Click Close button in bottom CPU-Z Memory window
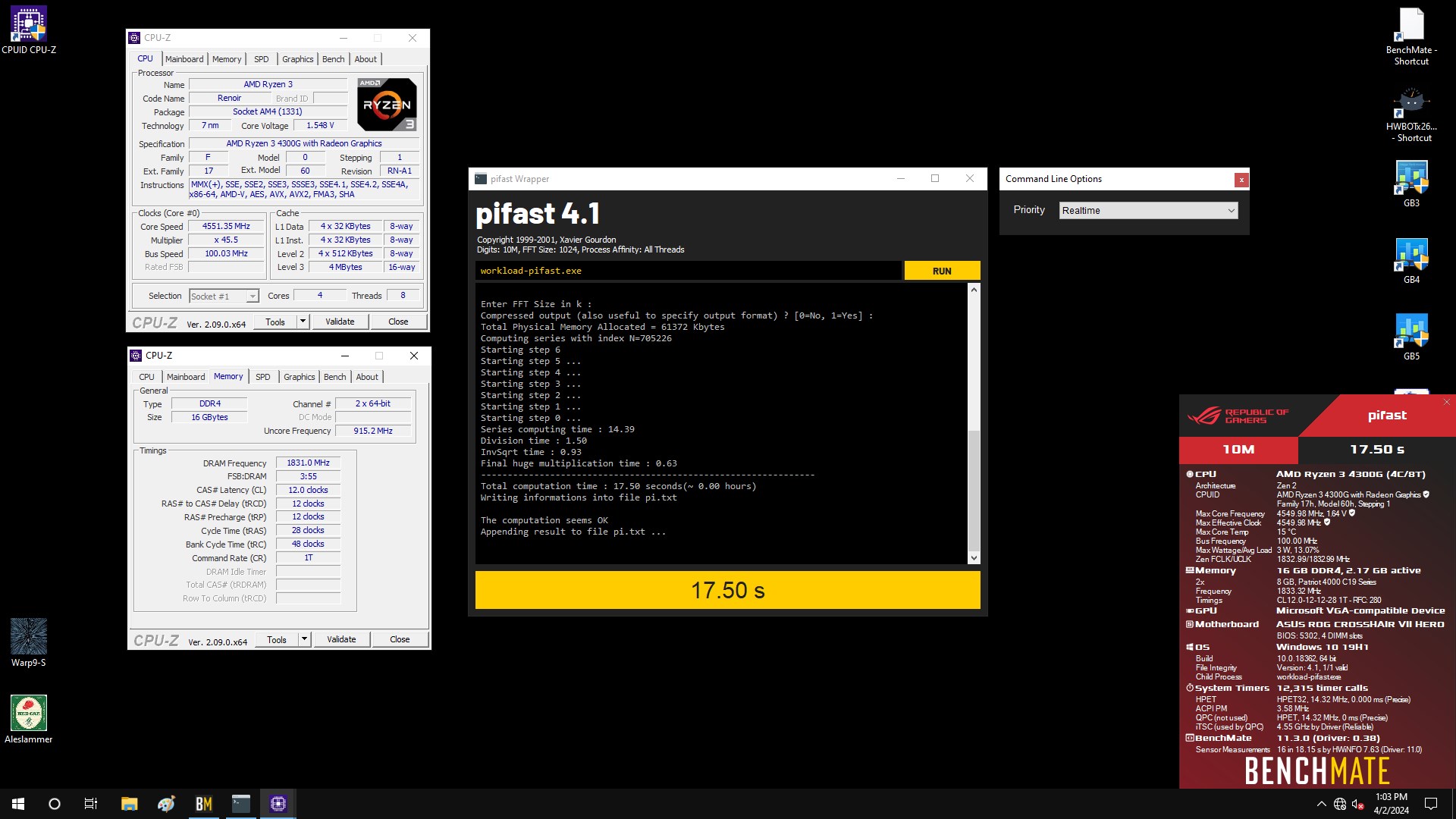This screenshot has height=819, width=1456. tap(400, 639)
